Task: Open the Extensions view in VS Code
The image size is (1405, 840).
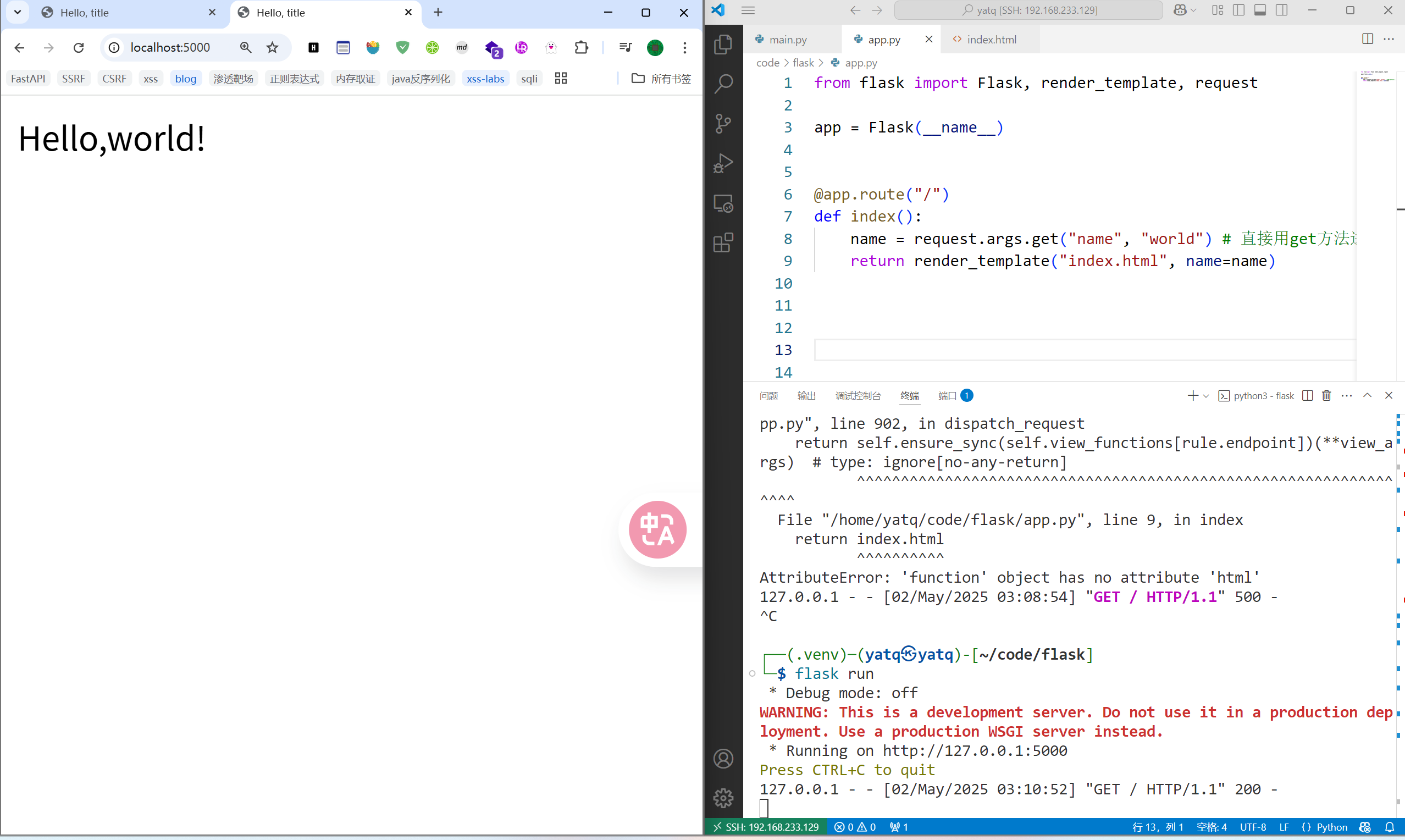Action: click(x=723, y=243)
